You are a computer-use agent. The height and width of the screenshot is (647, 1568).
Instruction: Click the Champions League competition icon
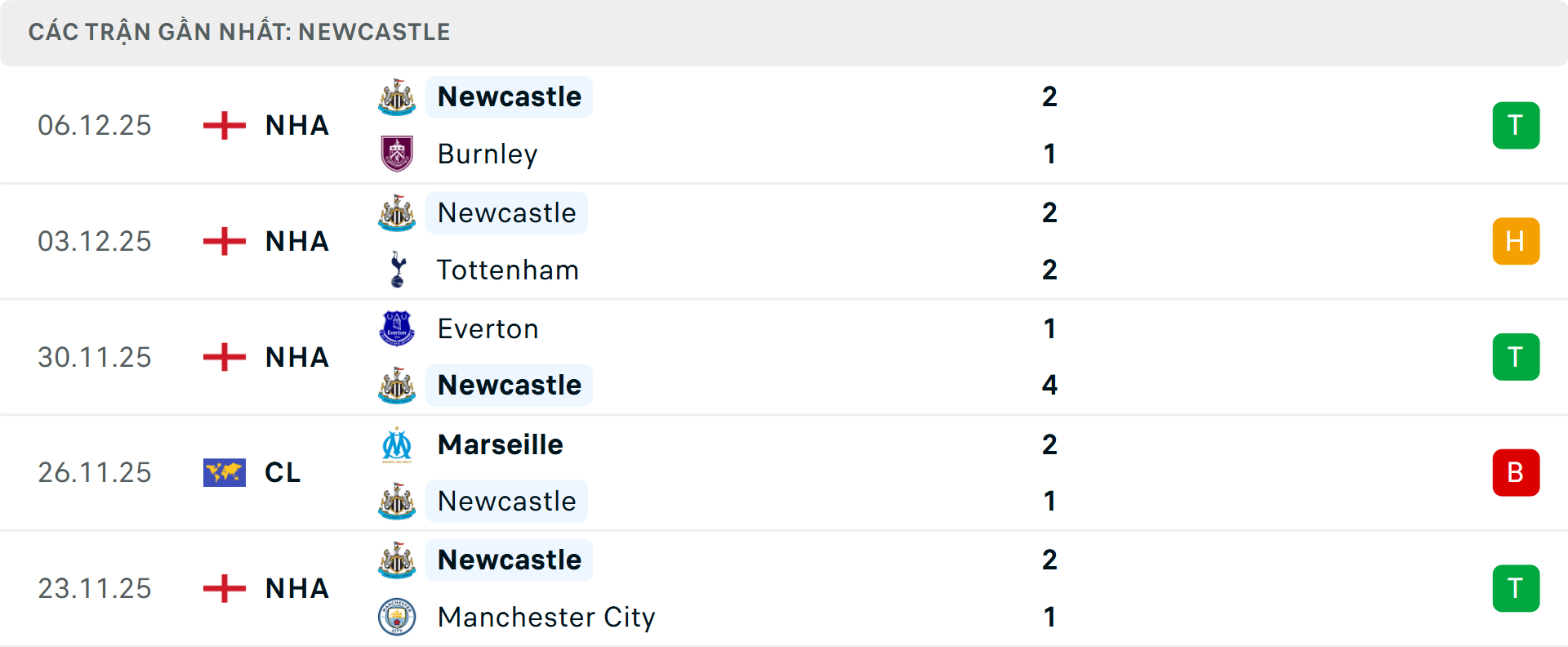tap(225, 472)
